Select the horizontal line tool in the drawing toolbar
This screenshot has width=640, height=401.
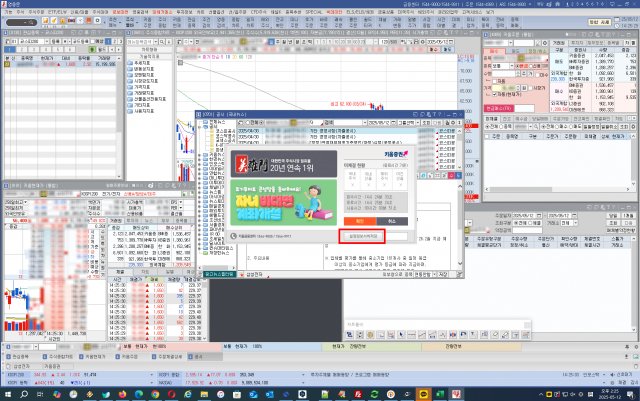click(411, 334)
